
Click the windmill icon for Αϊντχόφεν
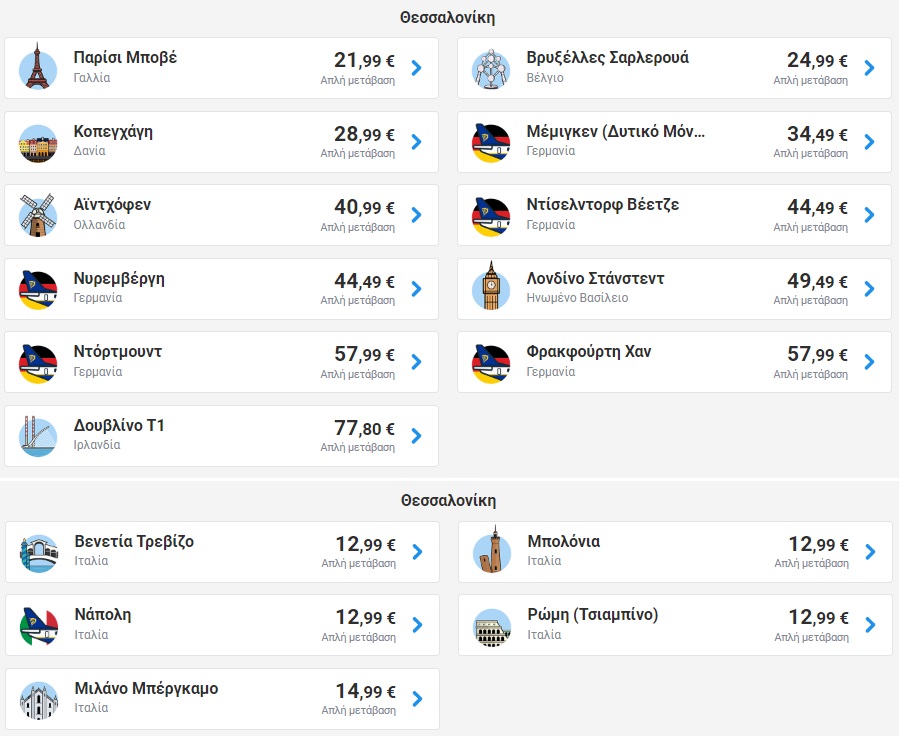38,215
